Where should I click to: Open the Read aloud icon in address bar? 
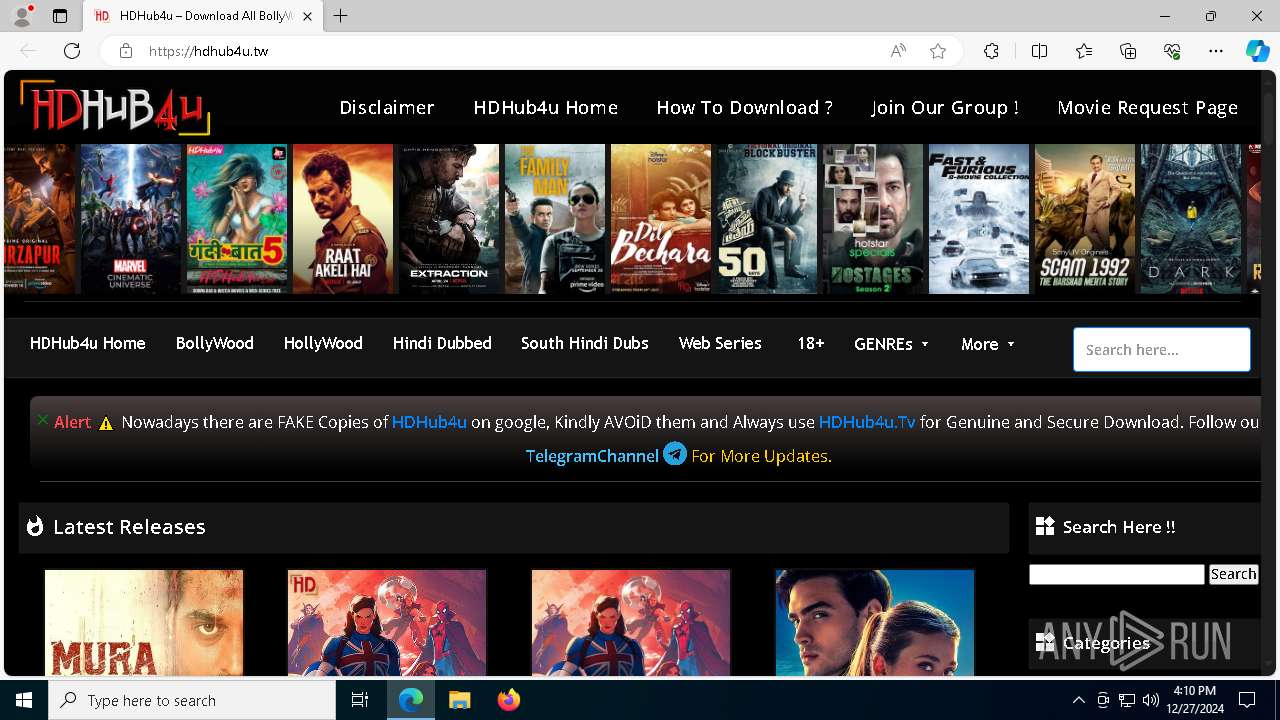898,51
